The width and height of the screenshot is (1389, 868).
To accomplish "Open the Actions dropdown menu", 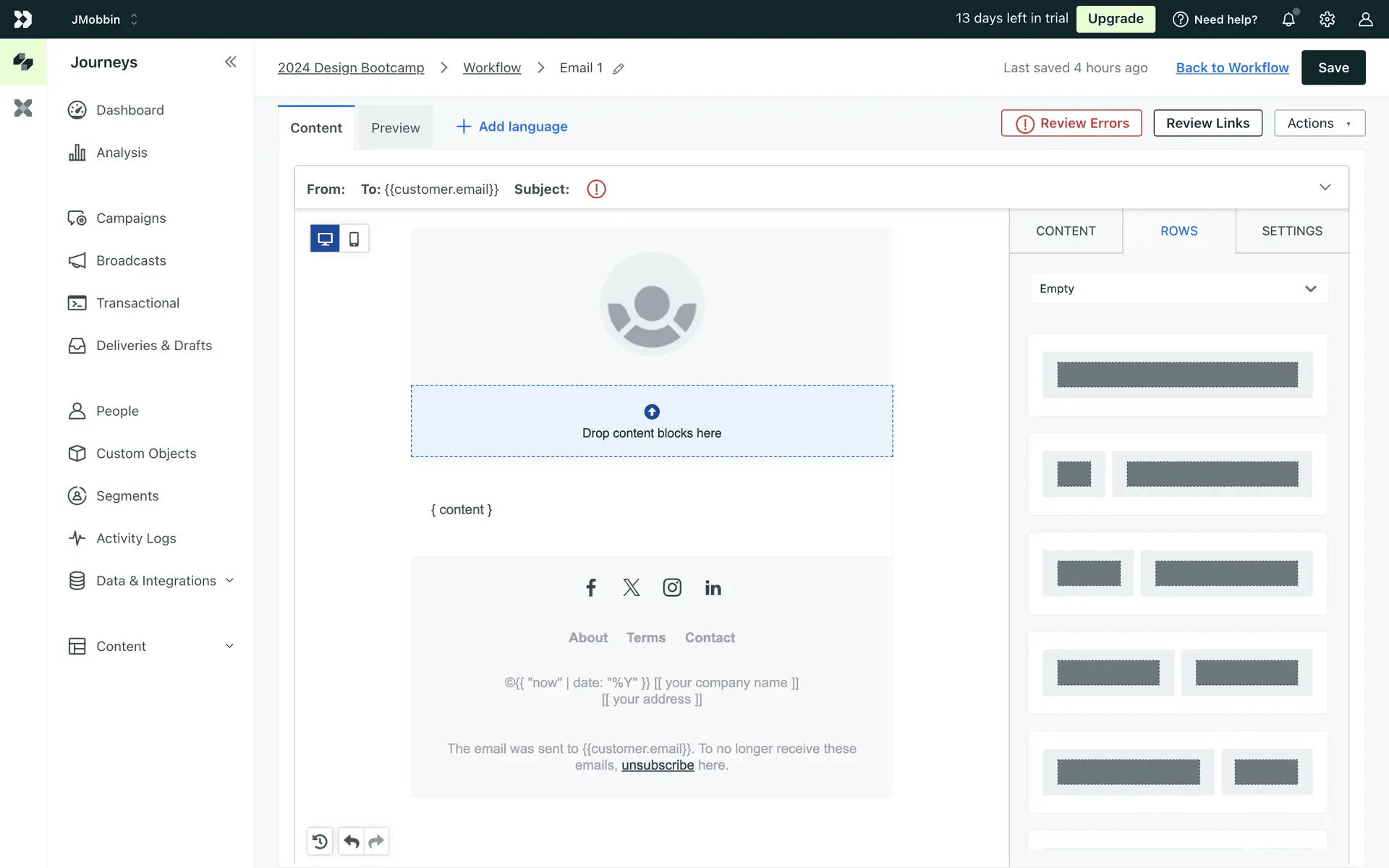I will pos(1319,123).
